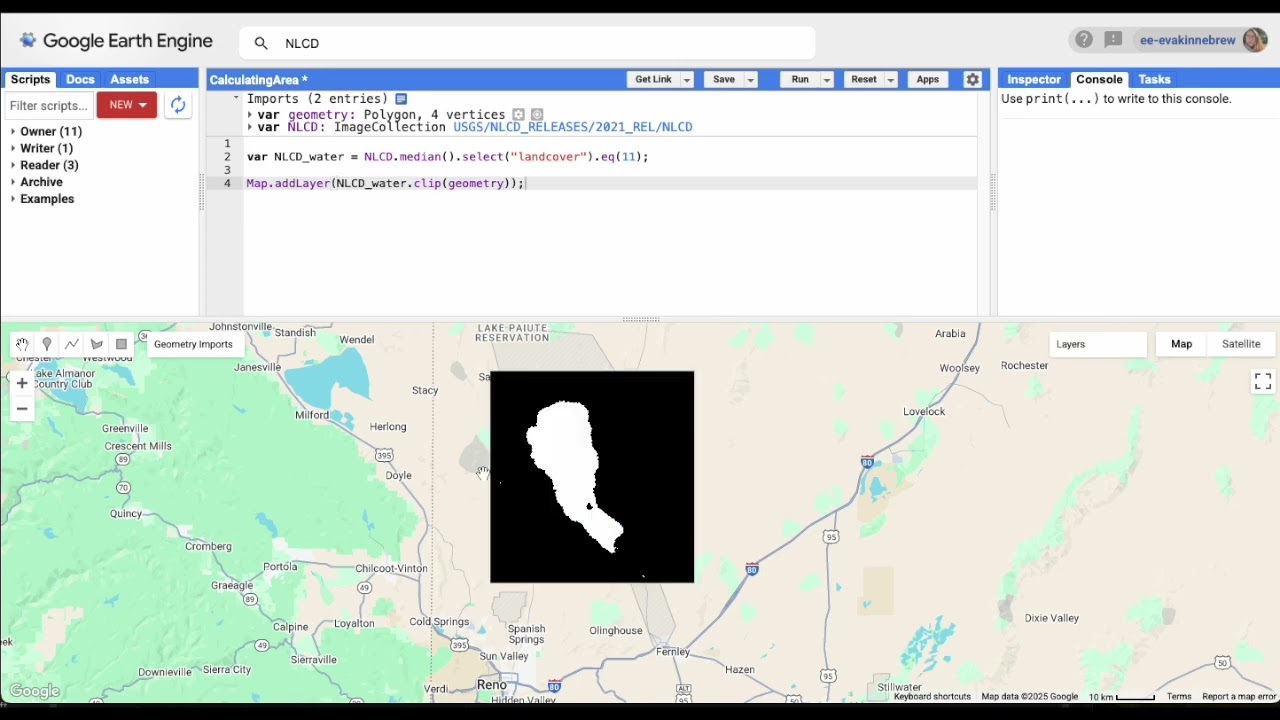This screenshot has height=720, width=1280.
Task: Switch to the Scripts tab
Action: (30, 80)
